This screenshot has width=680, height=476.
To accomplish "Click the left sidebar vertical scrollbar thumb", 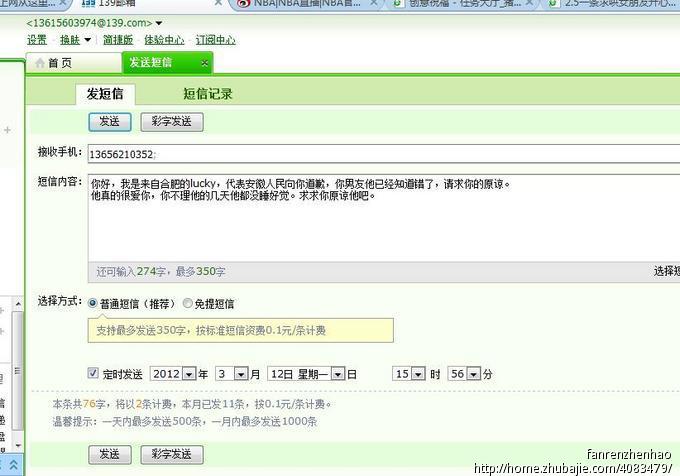I will click(17, 371).
